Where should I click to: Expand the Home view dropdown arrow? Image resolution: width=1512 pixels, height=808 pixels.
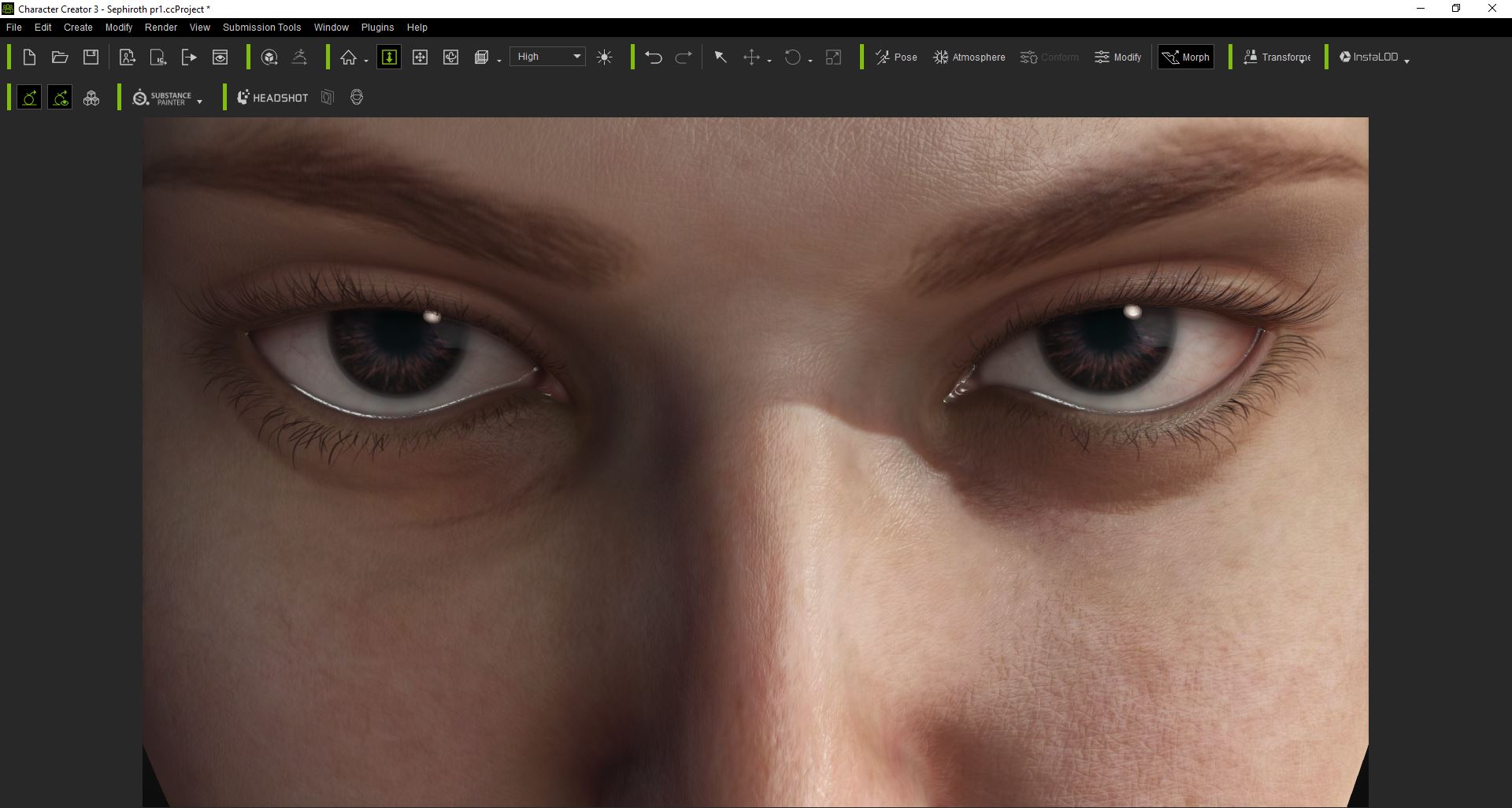coord(366,61)
